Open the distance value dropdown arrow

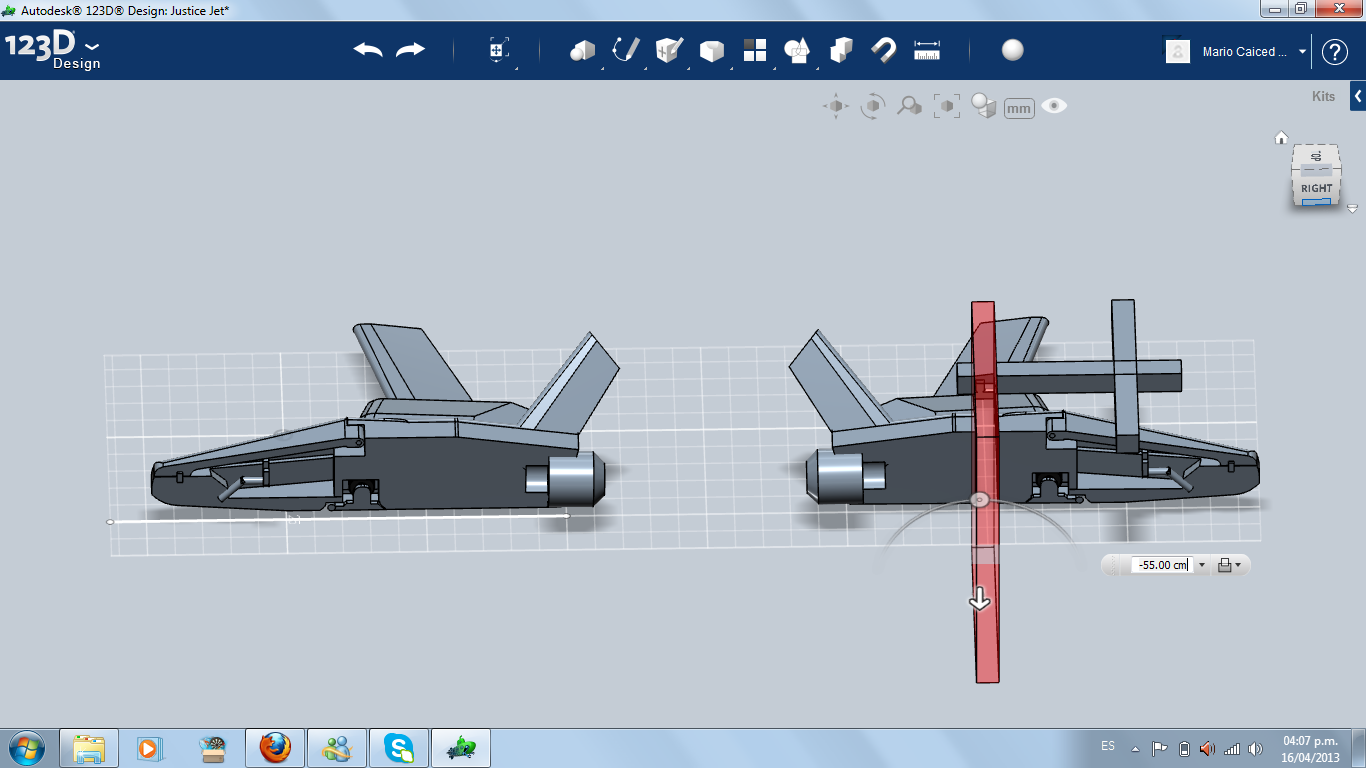(x=1202, y=565)
